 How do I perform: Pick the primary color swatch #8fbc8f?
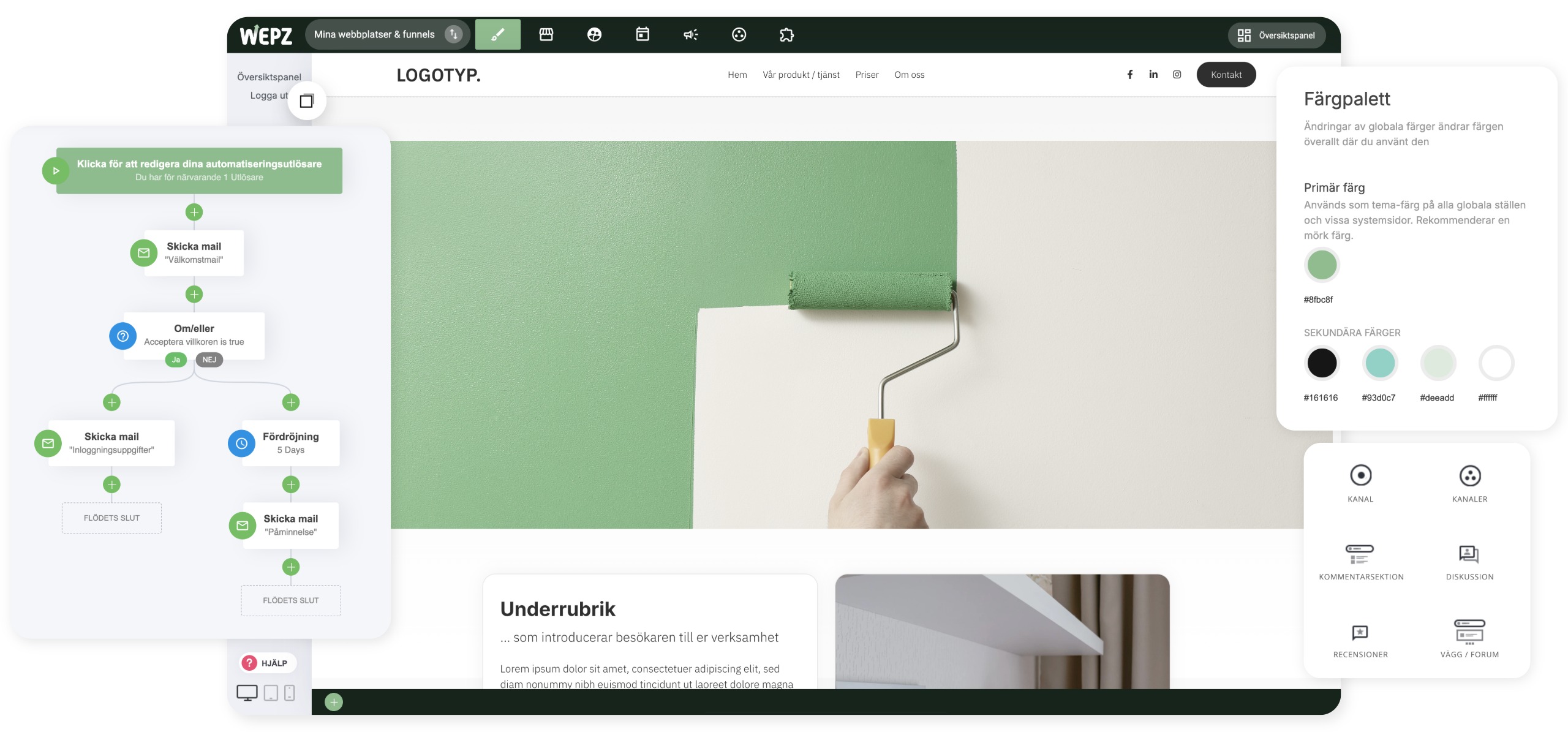tap(1321, 265)
